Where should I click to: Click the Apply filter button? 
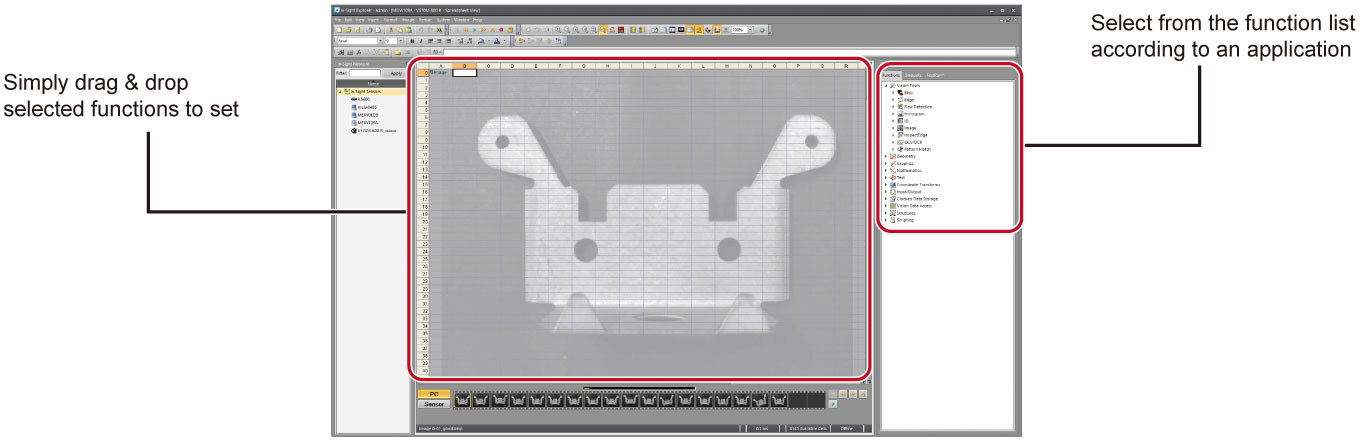pyautogui.click(x=396, y=73)
